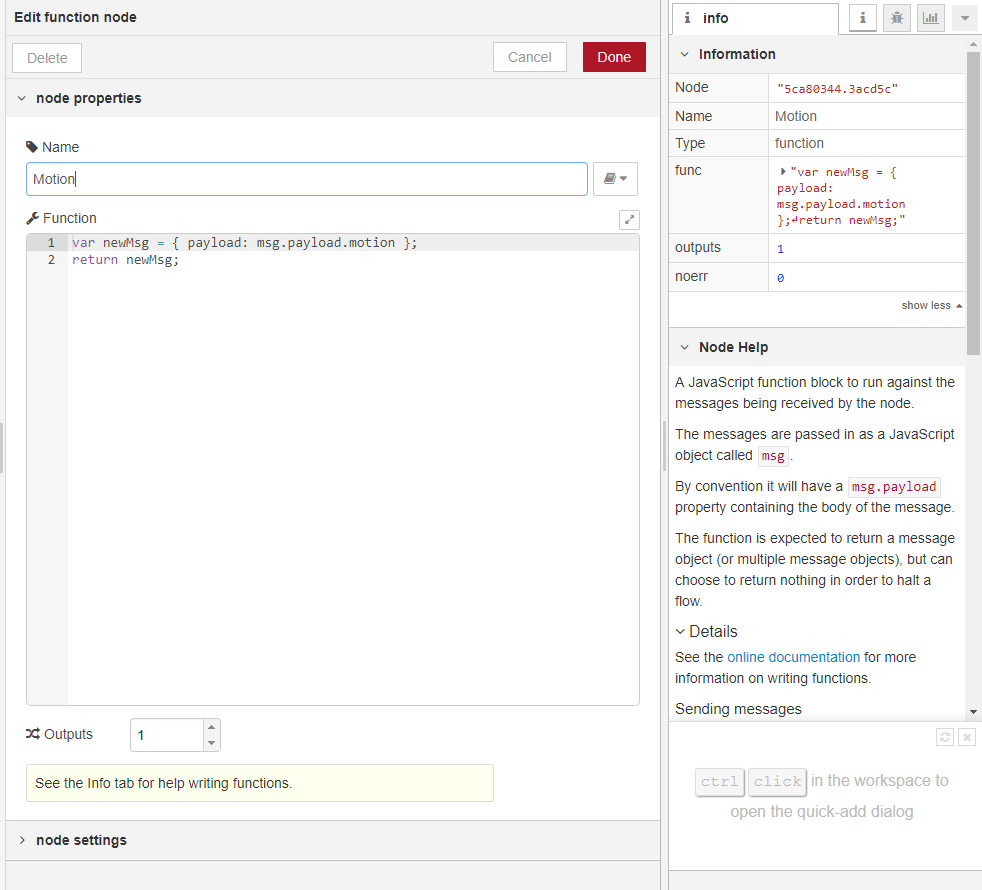Click the Function wrench icon
Viewport: 982px width, 890px height.
coord(33,218)
